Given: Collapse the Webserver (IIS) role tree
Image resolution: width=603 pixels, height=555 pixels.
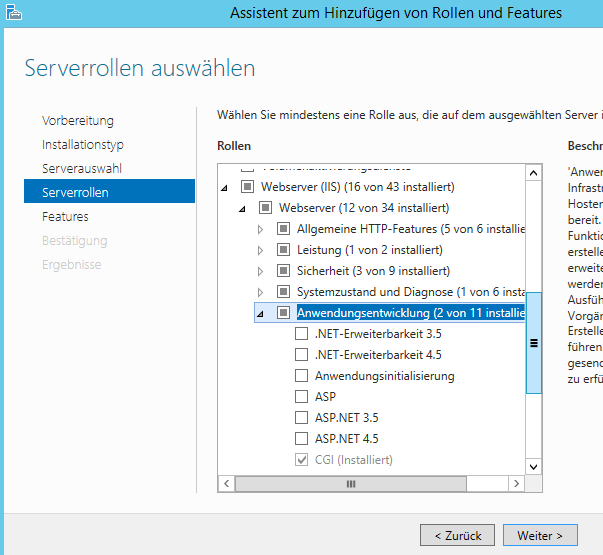Looking at the screenshot, I should pos(224,188).
